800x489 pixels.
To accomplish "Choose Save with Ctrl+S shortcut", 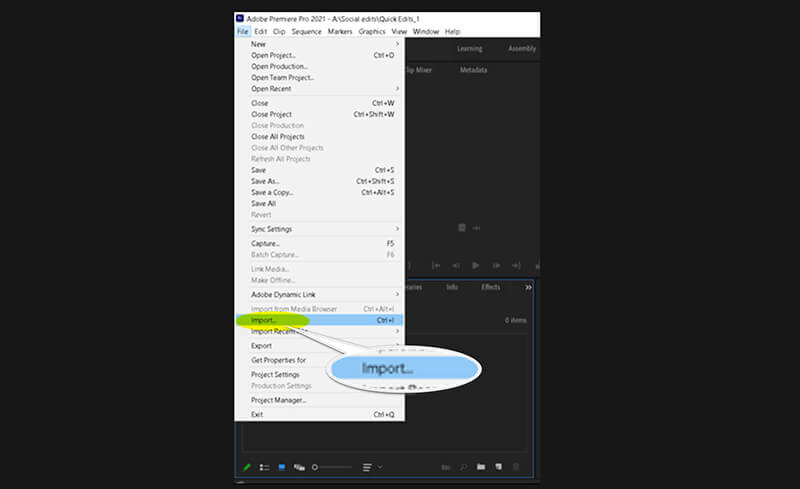I will coord(319,170).
